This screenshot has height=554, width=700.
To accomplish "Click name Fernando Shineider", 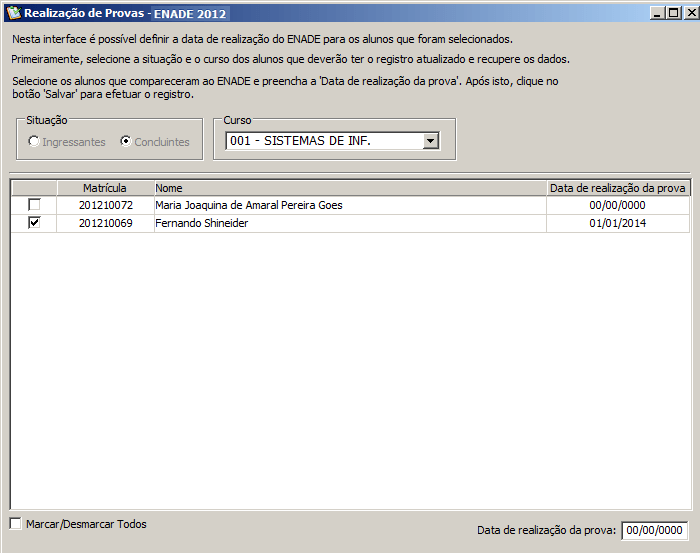I will coord(201,223).
